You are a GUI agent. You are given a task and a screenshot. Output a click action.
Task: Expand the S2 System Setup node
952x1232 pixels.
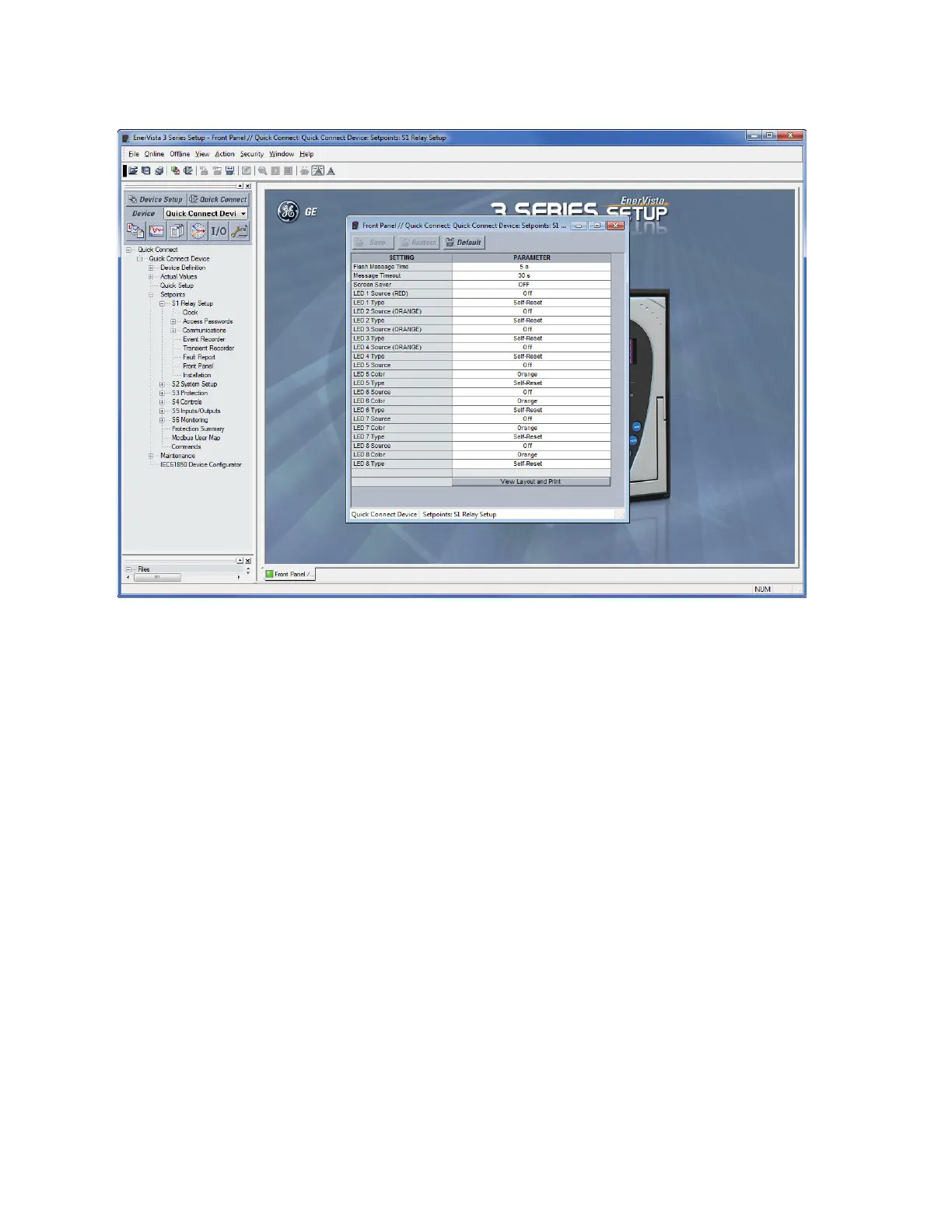coord(163,384)
